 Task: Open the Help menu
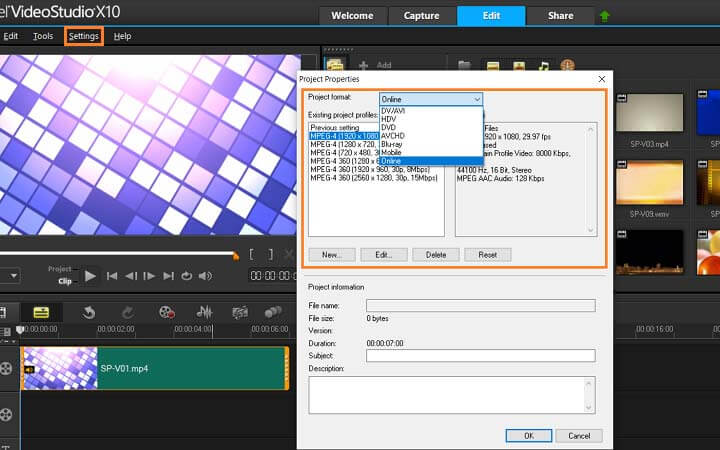point(122,36)
